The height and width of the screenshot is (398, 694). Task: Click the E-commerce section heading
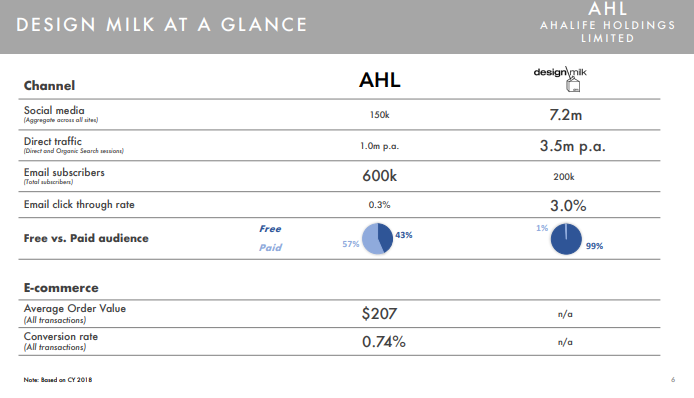click(61, 288)
